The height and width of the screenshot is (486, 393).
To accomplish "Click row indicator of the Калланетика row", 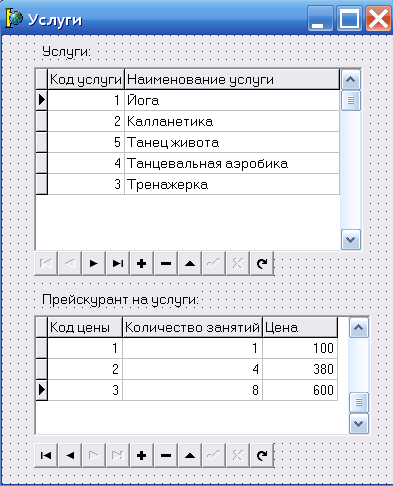I will (x=41, y=121).
